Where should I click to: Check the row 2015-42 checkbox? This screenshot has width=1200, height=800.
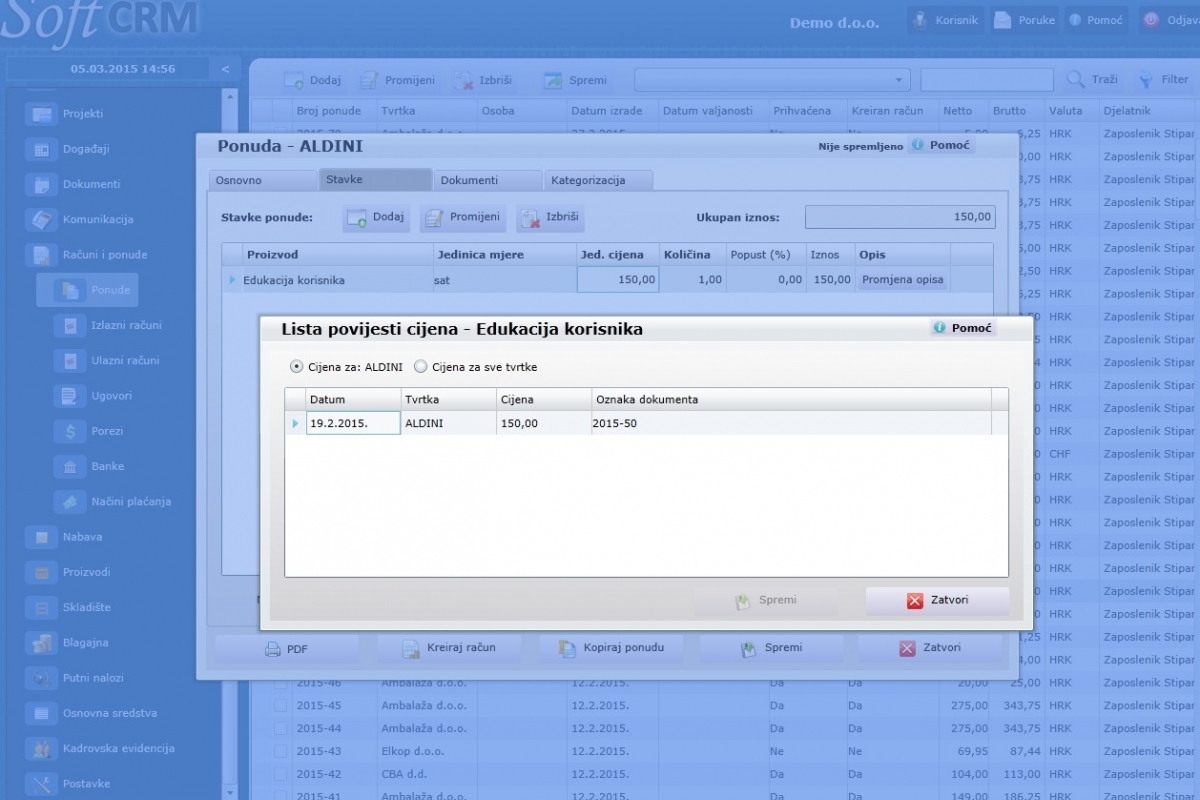point(281,775)
